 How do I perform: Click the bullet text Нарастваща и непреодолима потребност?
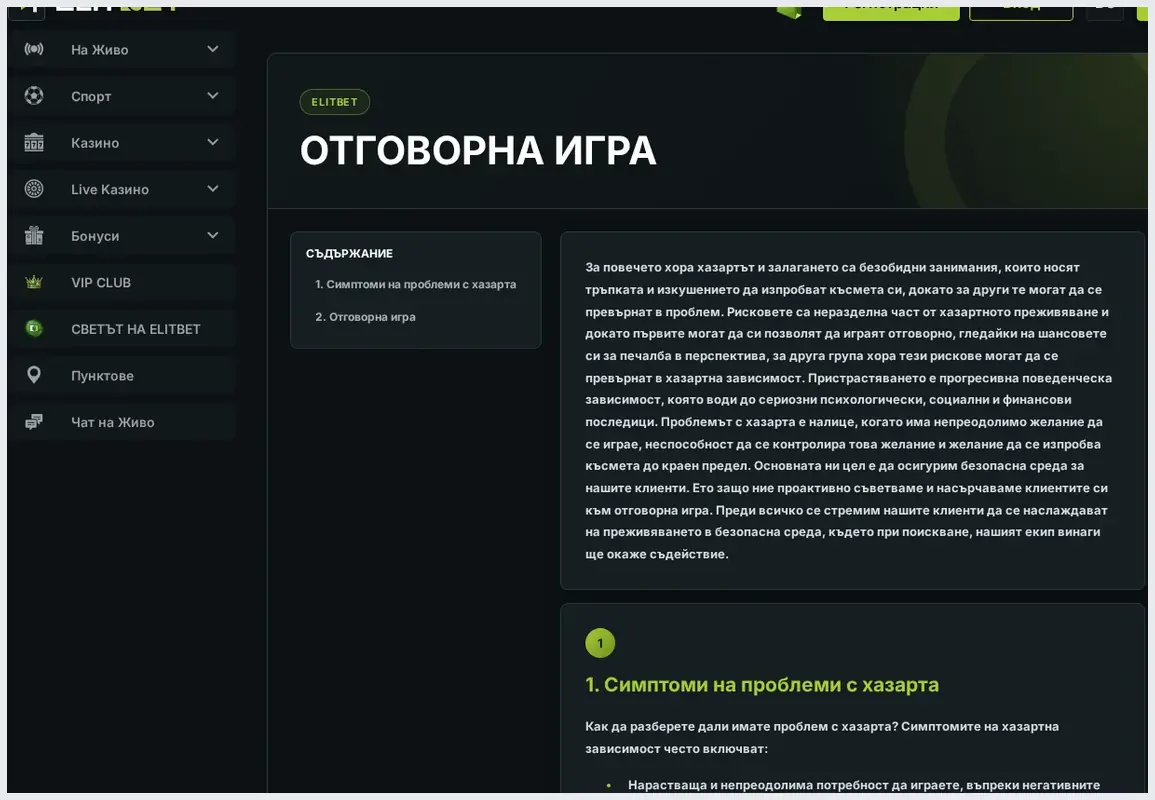(863, 785)
